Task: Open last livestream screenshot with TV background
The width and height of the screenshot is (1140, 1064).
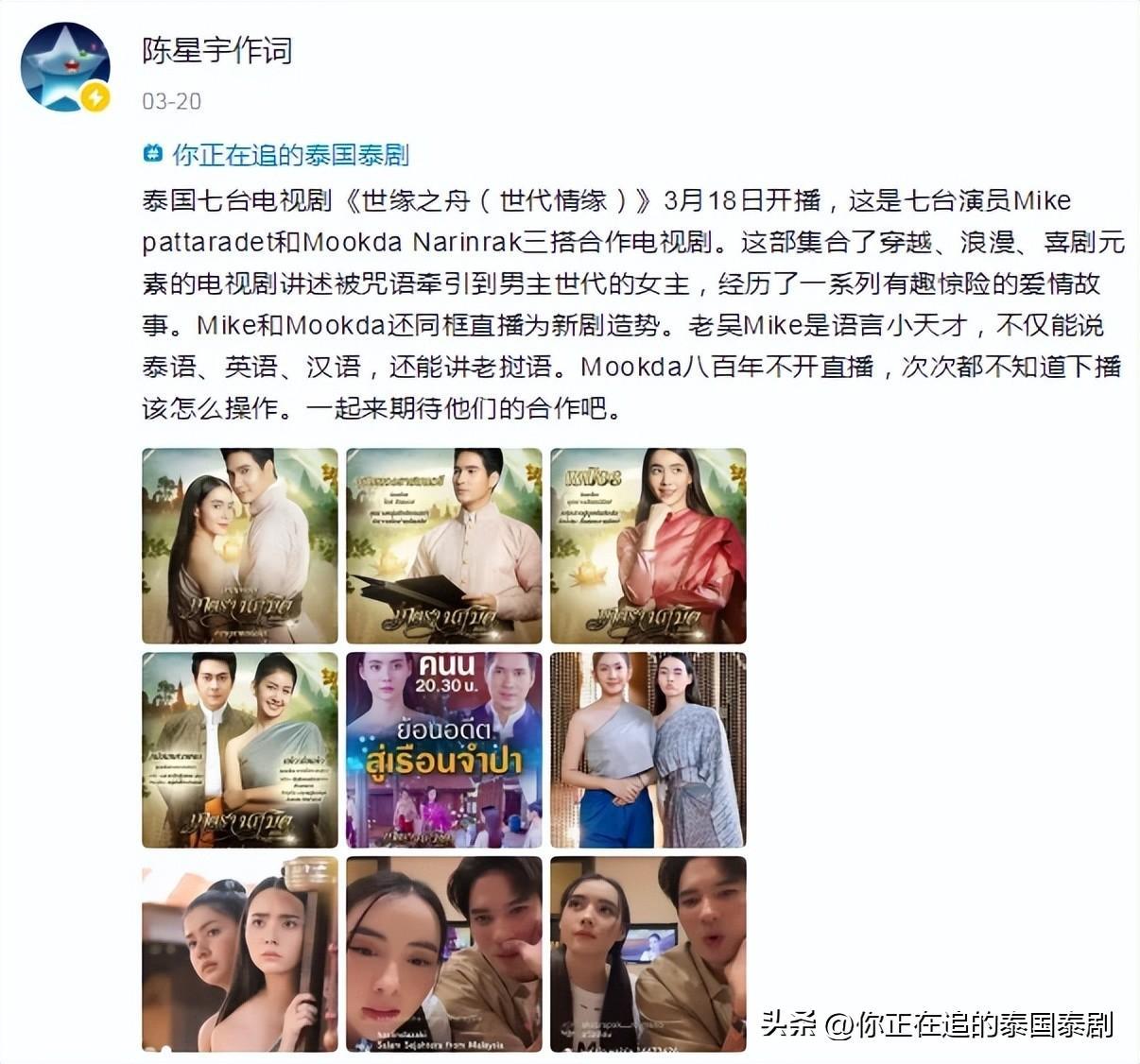Action: [648, 954]
